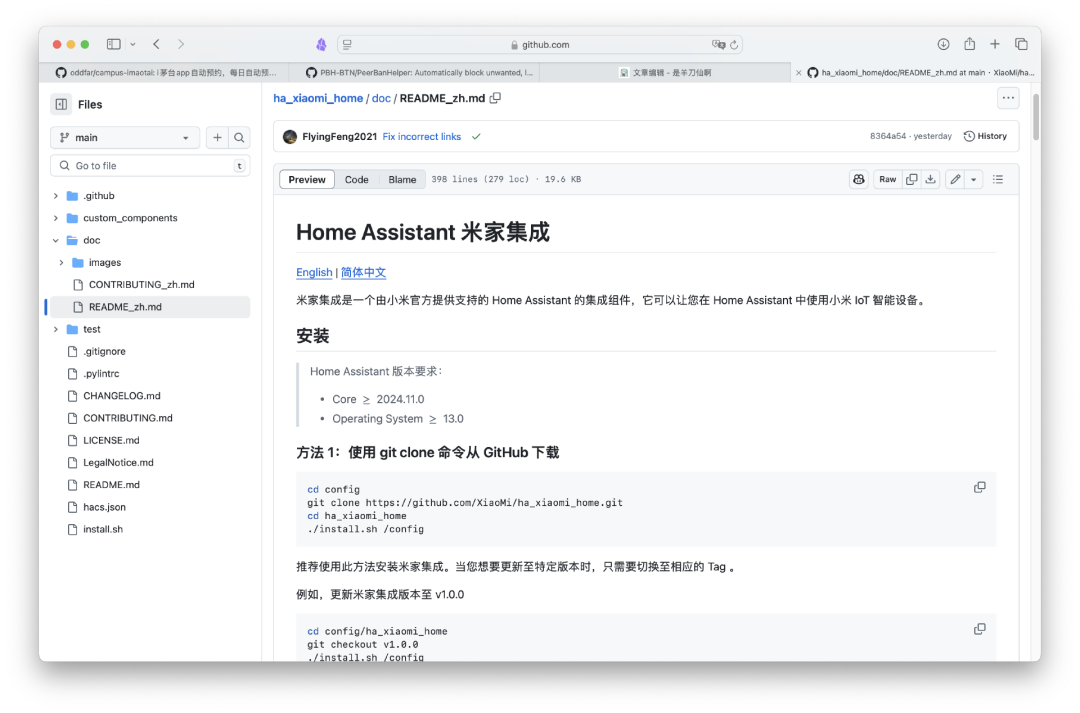The image size is (1080, 713).
Task: Download the raw README file
Action: 930,179
